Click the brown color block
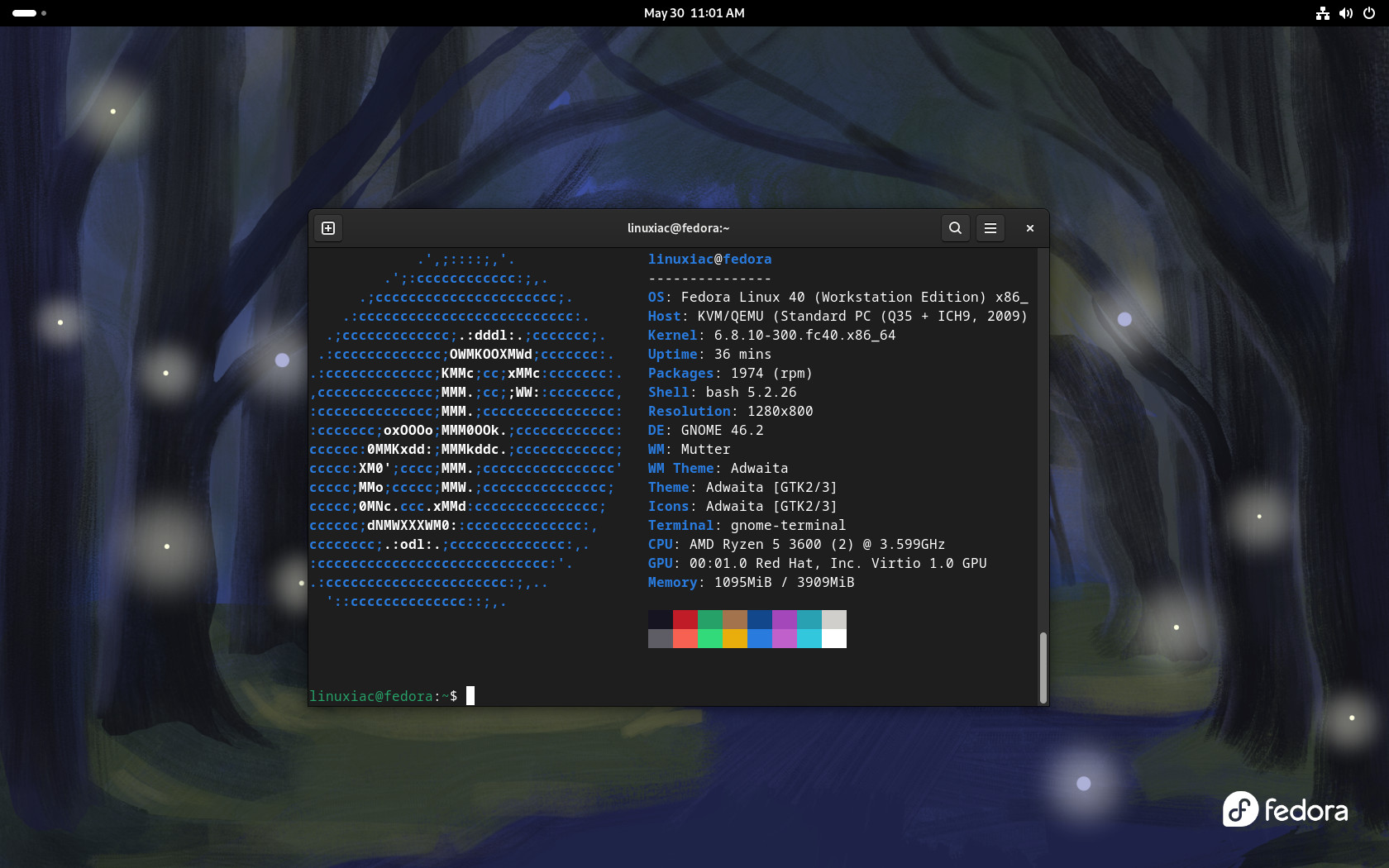 pyautogui.click(x=735, y=619)
